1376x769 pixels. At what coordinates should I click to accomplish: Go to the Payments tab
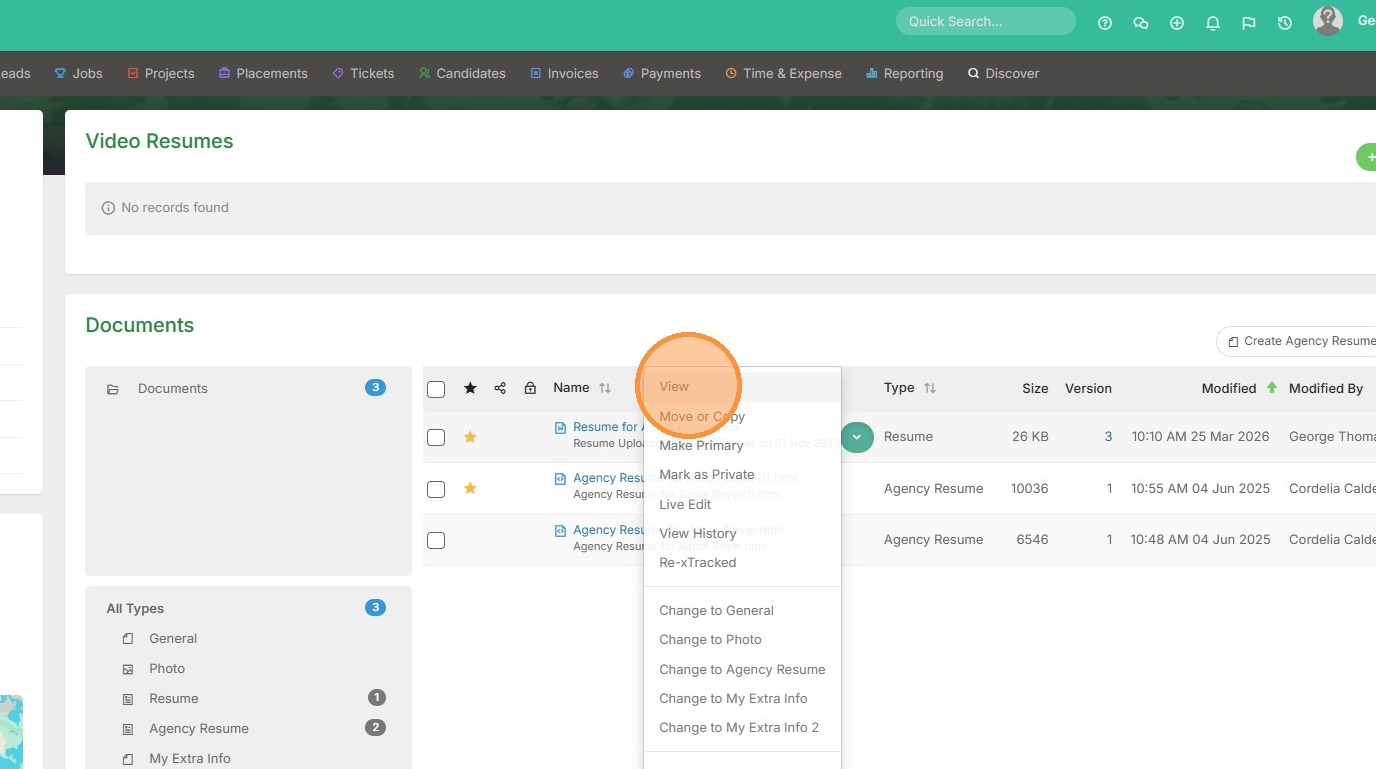[x=662, y=73]
